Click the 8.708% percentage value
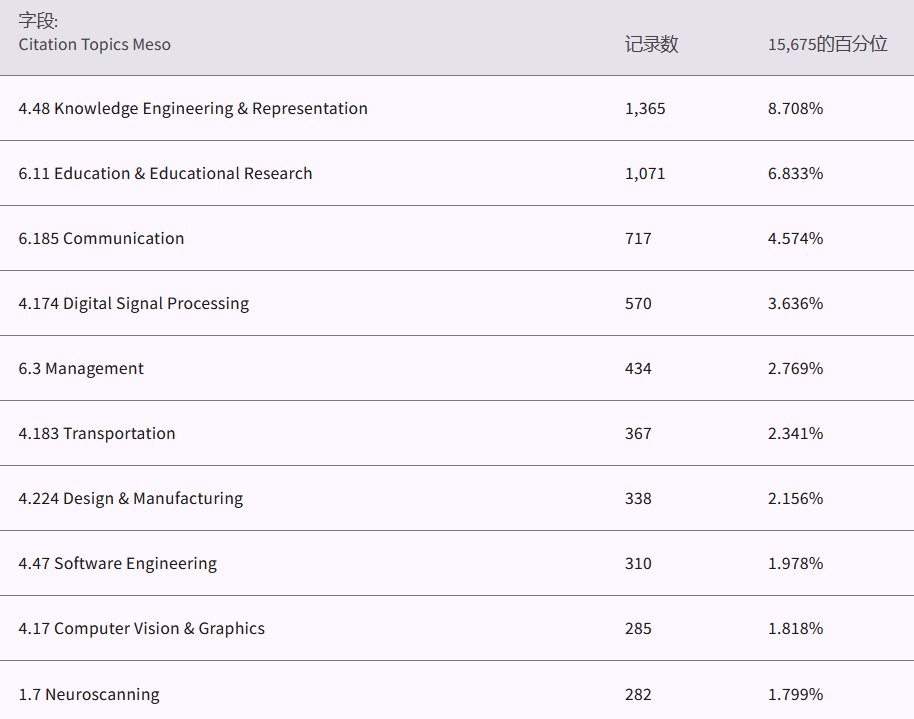The width and height of the screenshot is (914, 719). point(795,108)
